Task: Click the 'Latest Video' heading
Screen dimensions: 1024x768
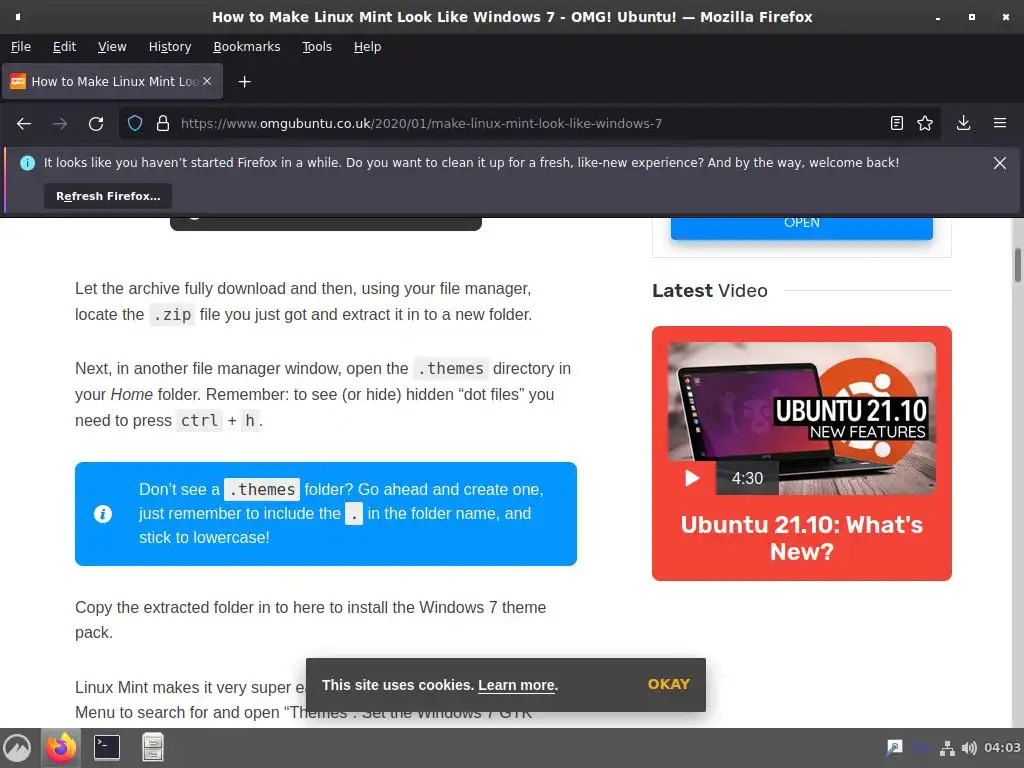Action: pos(709,290)
